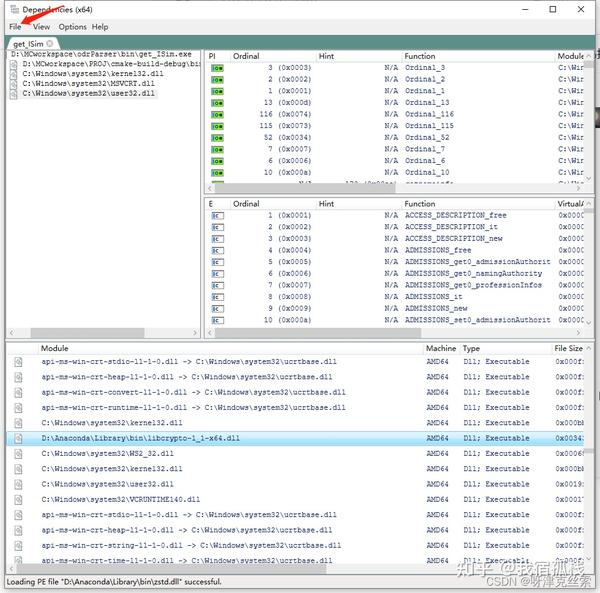Click import icon for Ordinal_3 row
This screenshot has width=600, height=593.
[x=217, y=68]
